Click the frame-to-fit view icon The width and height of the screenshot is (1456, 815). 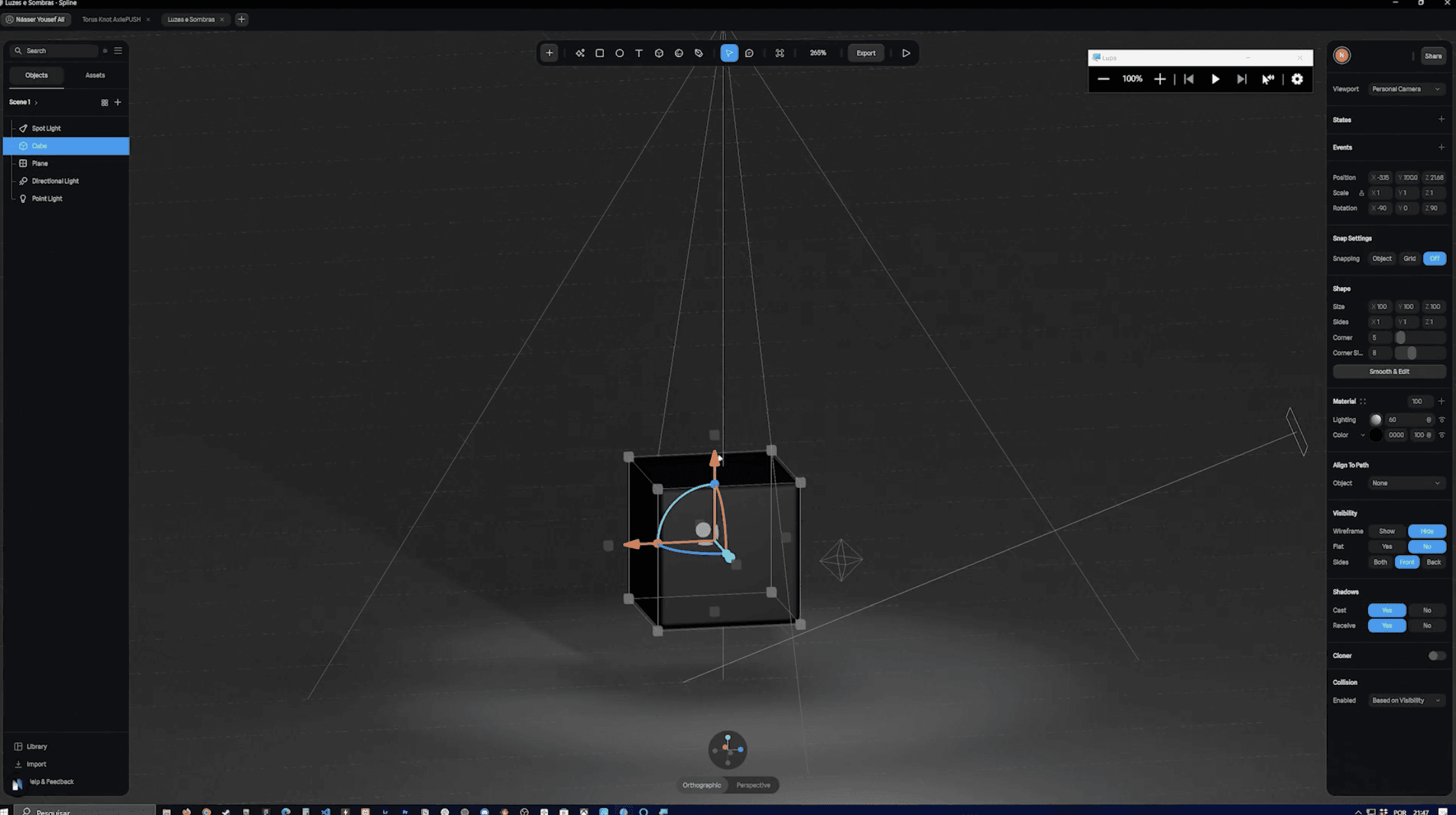780,53
